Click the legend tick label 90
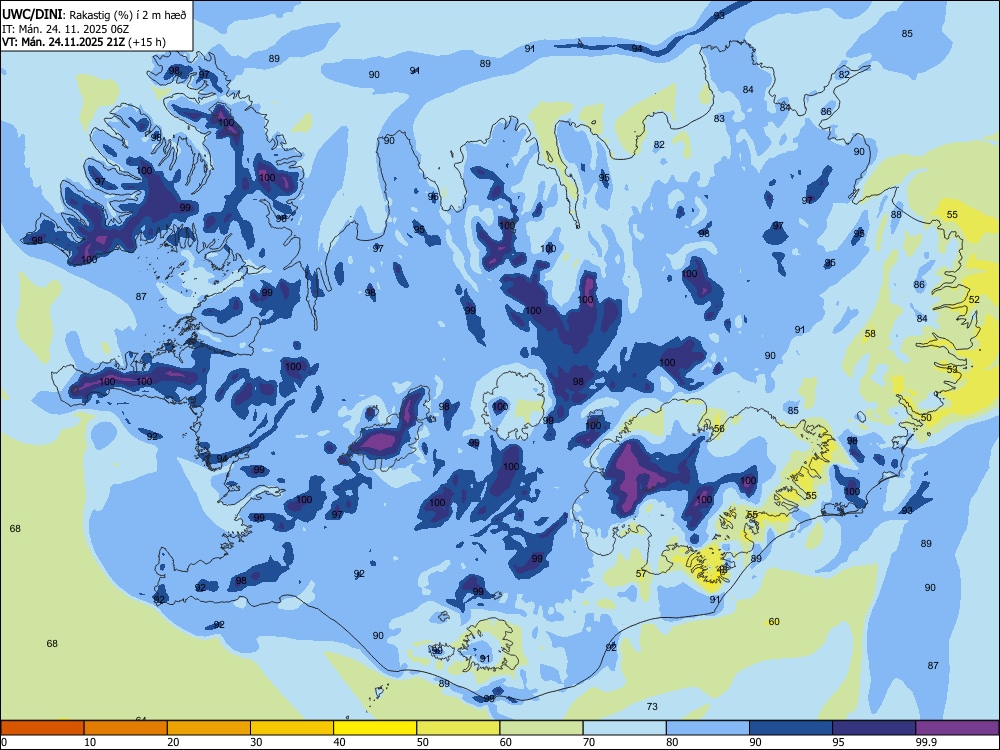This screenshot has width=1000, height=750. pyautogui.click(x=755, y=742)
